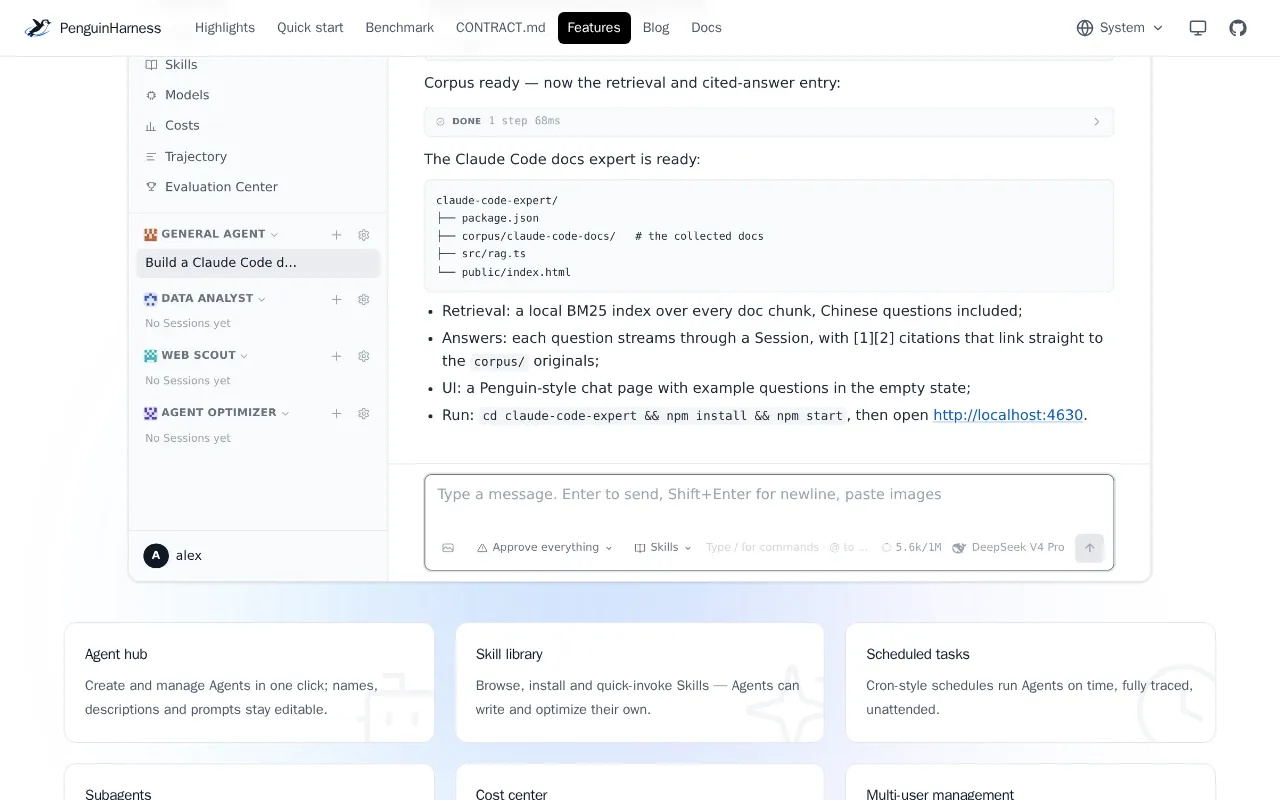The image size is (1280, 800).
Task: Open the Skill library feature card
Action: (640, 682)
